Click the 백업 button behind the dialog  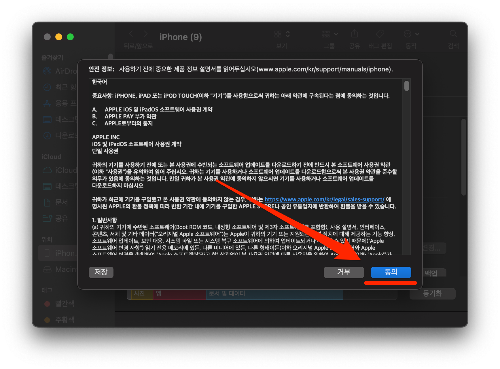(433, 273)
